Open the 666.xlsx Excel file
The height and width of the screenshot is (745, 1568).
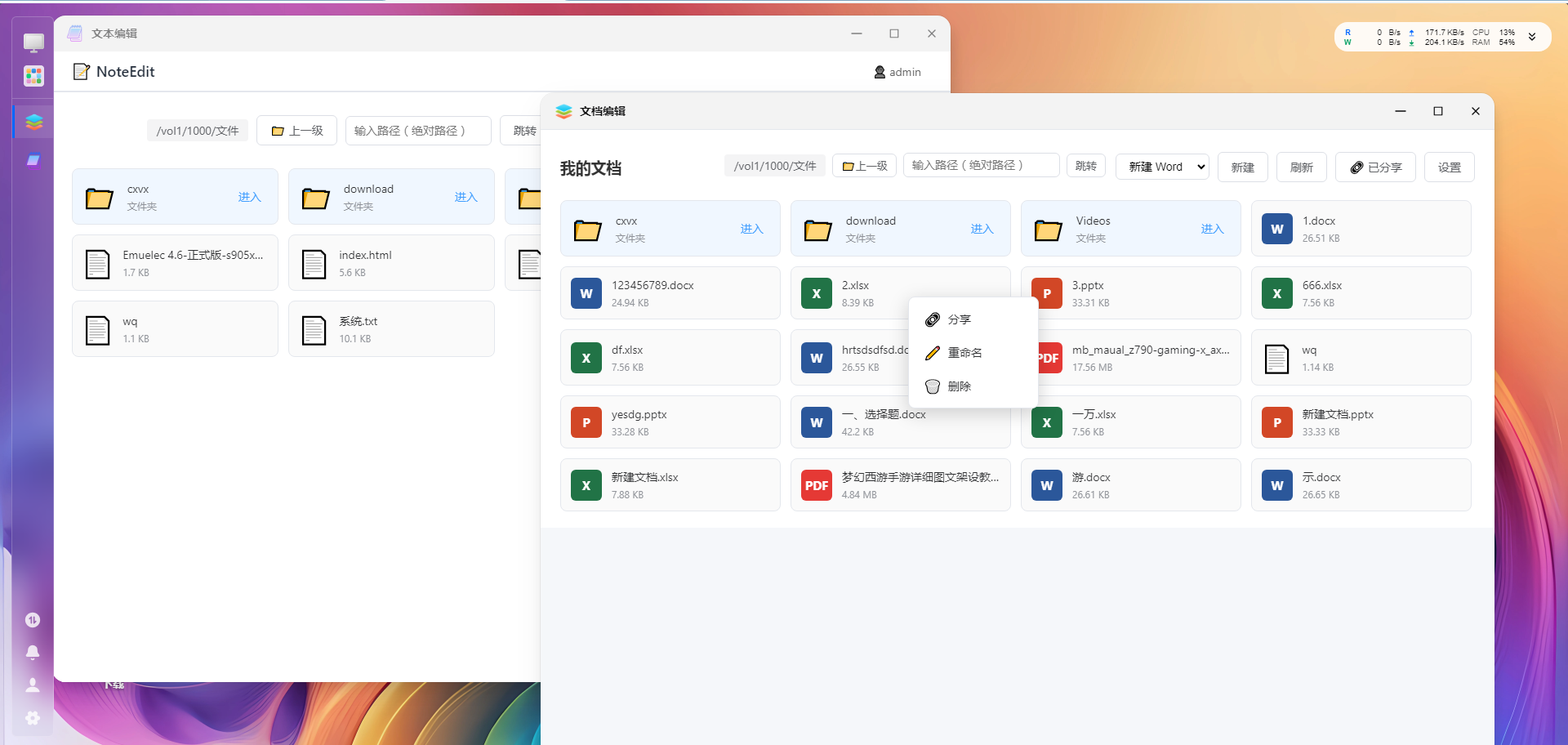pyautogui.click(x=1361, y=293)
